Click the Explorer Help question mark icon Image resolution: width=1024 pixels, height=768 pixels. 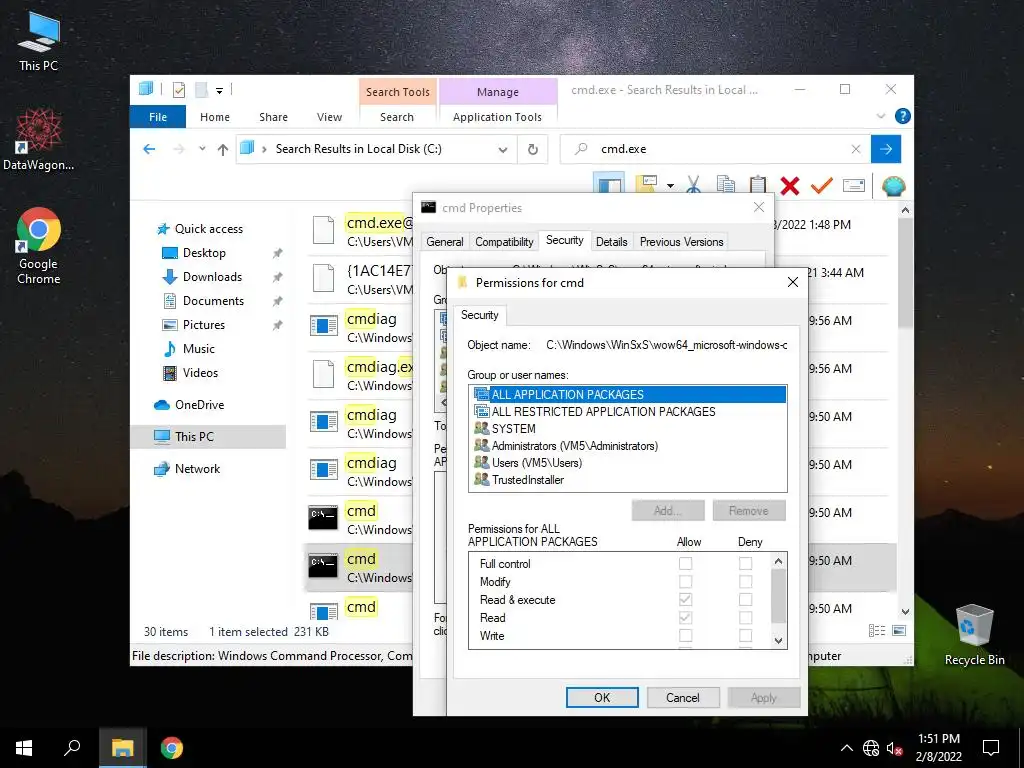point(903,116)
